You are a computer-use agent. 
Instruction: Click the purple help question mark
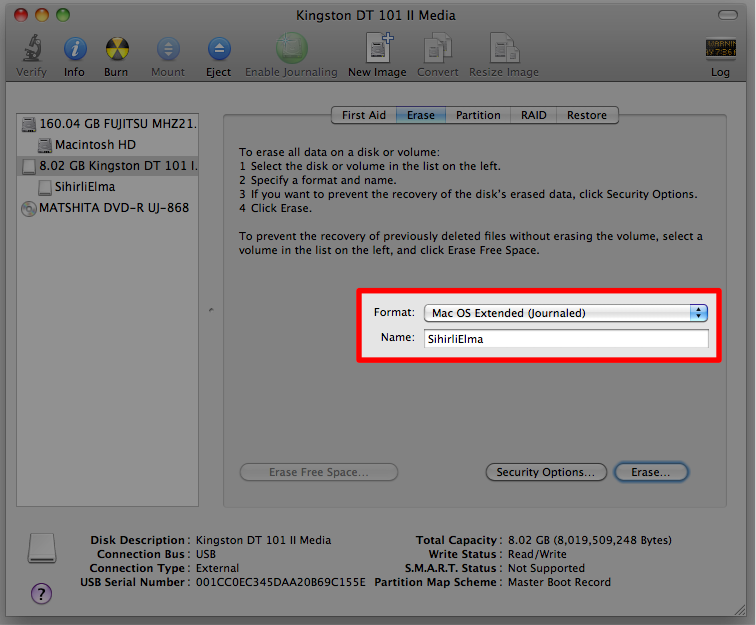42,593
